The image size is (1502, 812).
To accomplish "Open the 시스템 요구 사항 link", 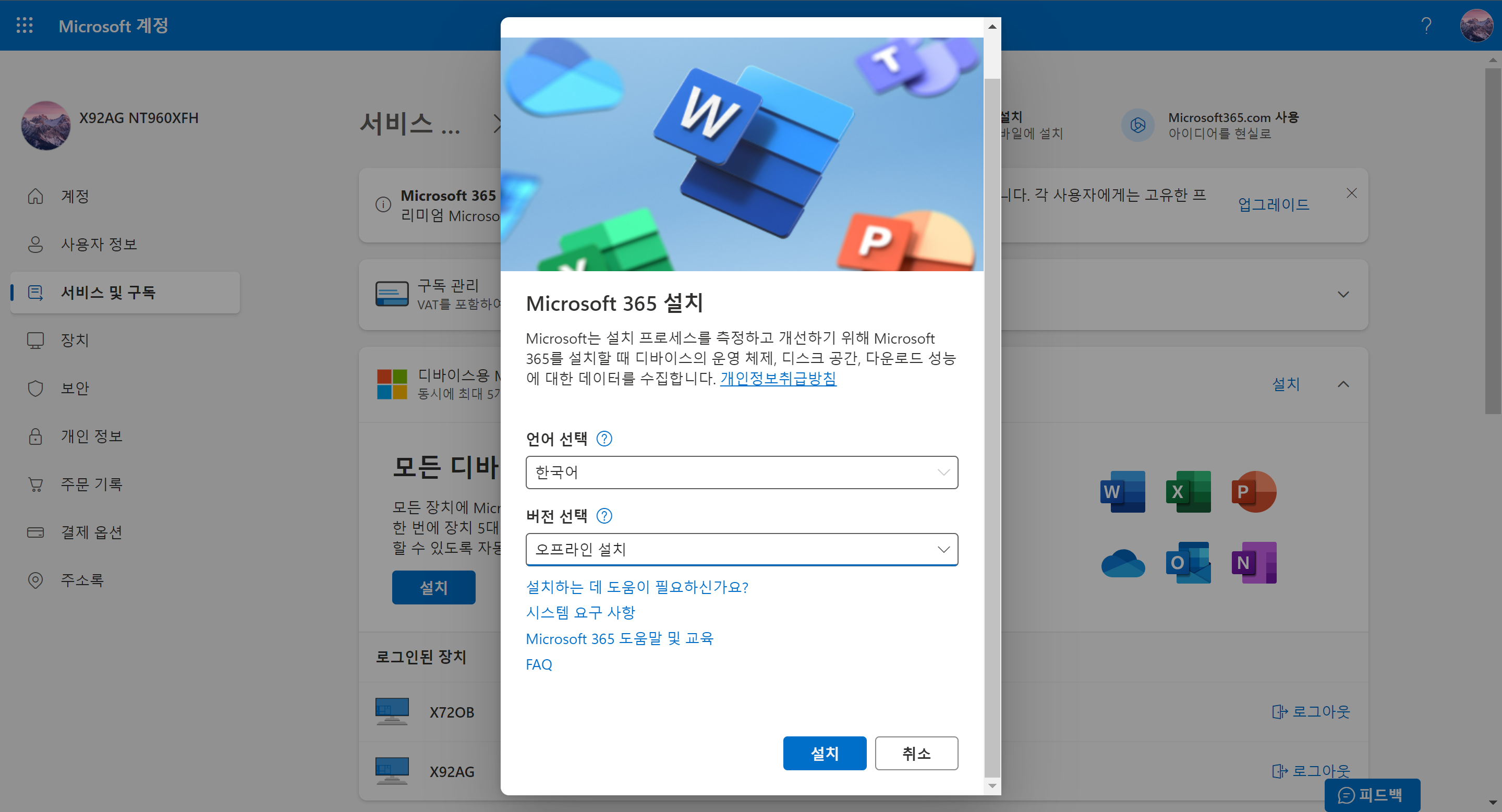I will point(580,613).
